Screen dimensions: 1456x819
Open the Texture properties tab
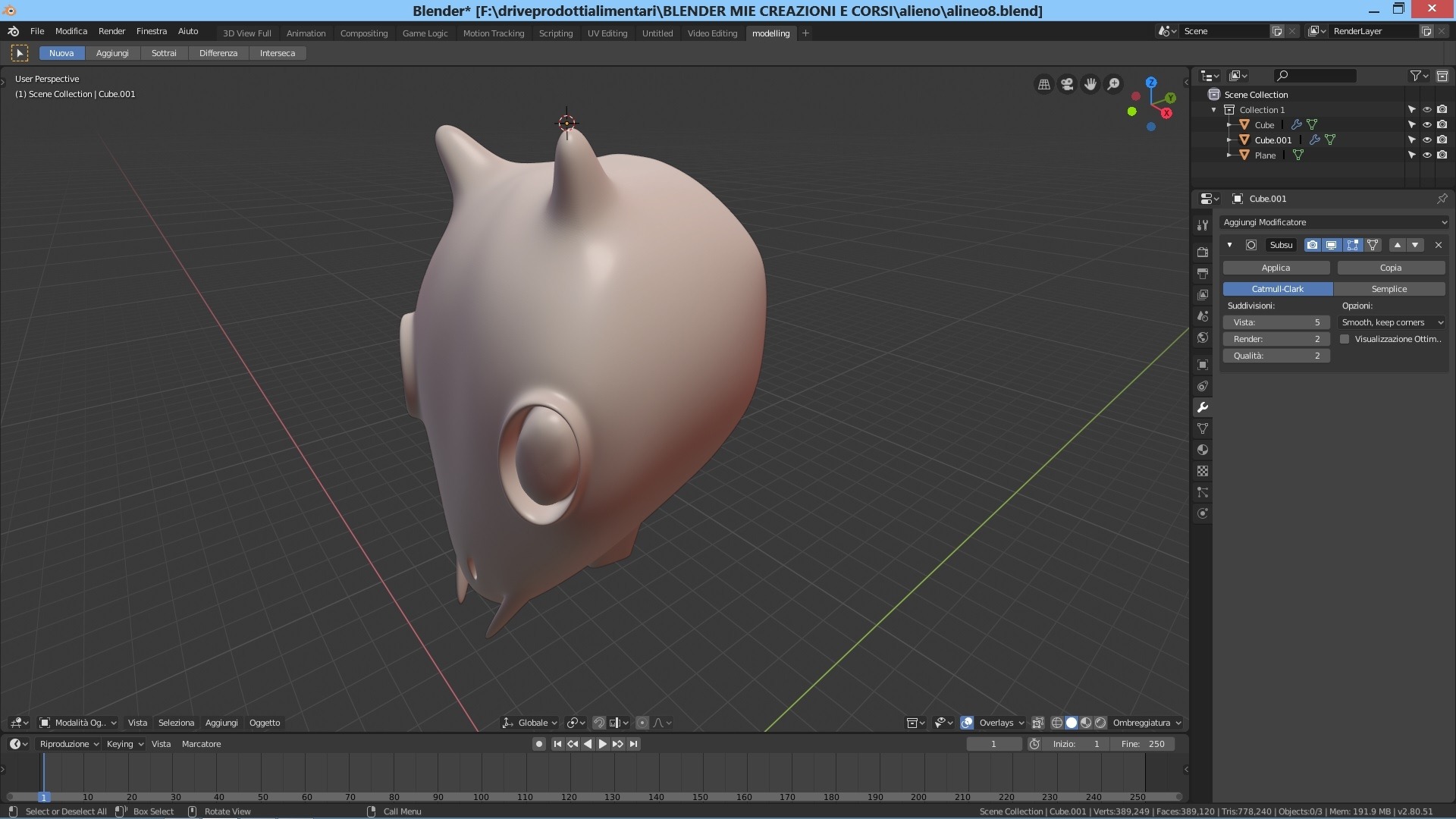coord(1203,471)
